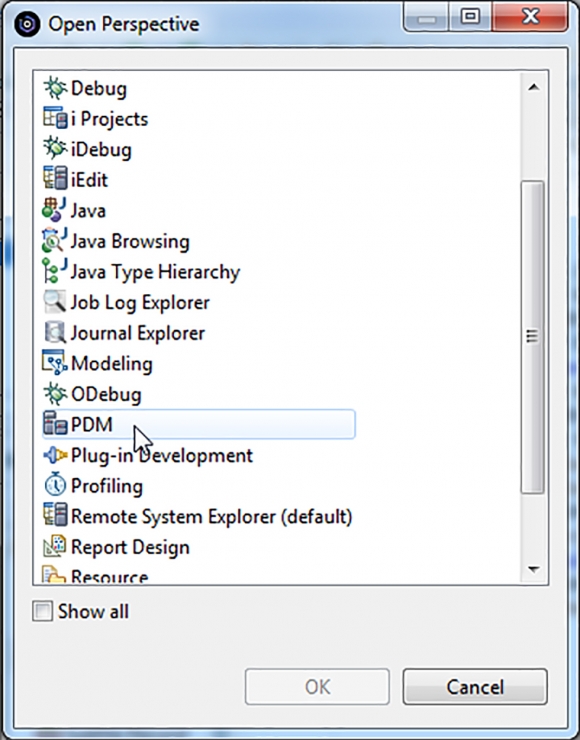This screenshot has width=580, height=740.
Task: Pick the Java Browsing magnifier icon
Action: tap(54, 241)
